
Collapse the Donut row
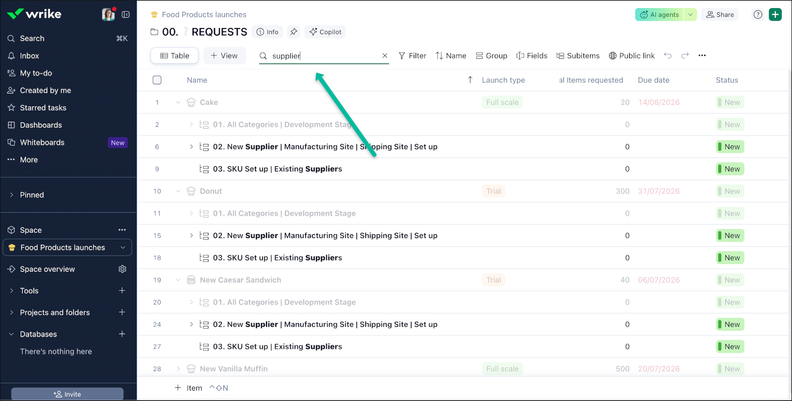coord(178,191)
